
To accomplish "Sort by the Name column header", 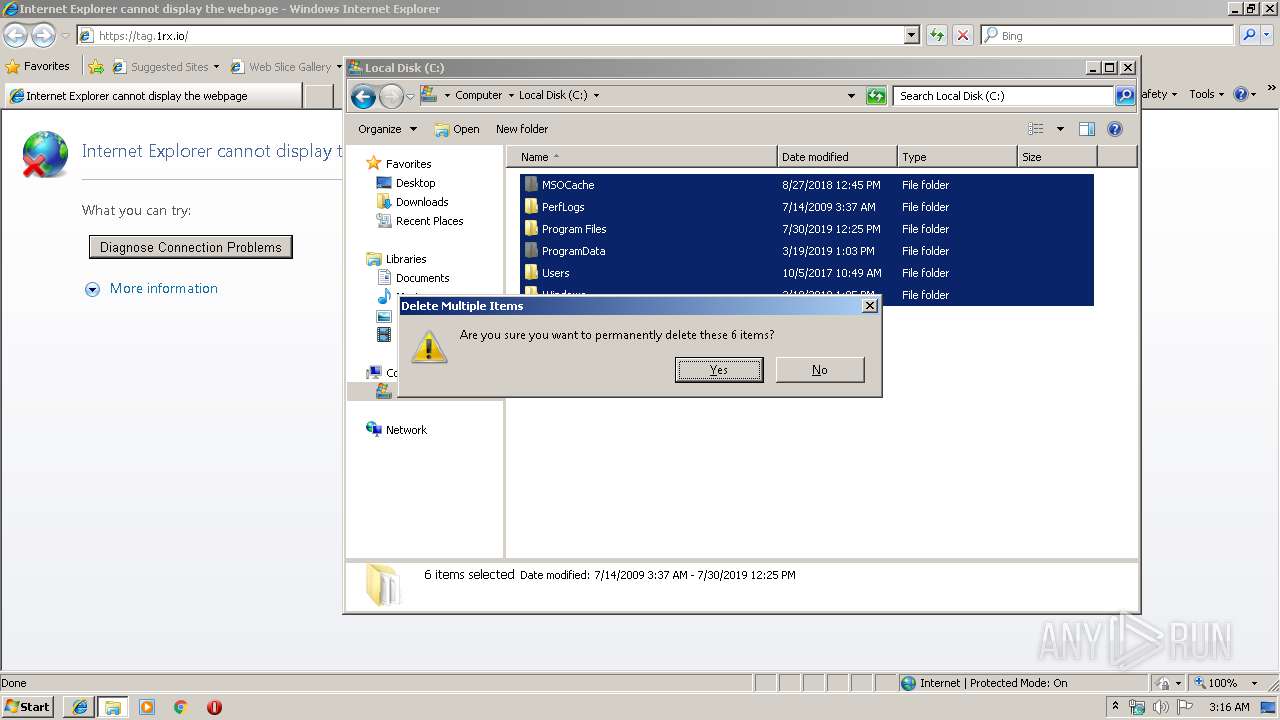I will pos(642,157).
